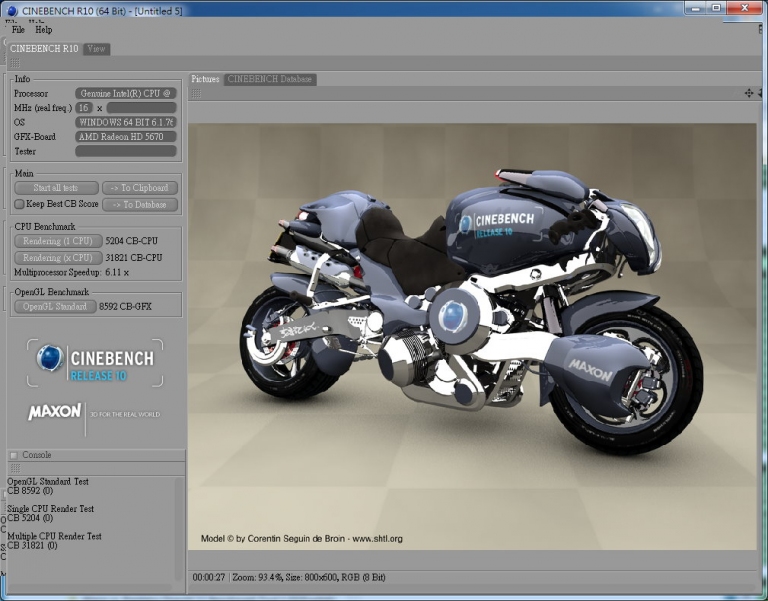This screenshot has width=768, height=601.
Task: Select the Pictures tab
Action: coord(205,79)
